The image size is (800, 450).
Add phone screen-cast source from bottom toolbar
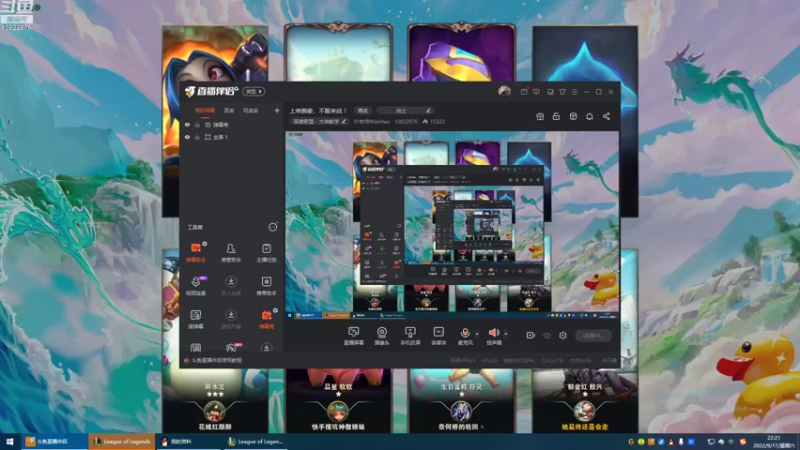(x=410, y=336)
